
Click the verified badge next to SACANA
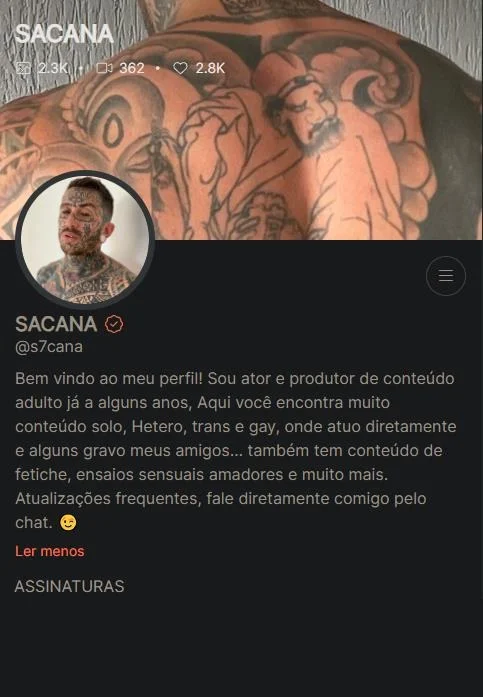click(114, 324)
